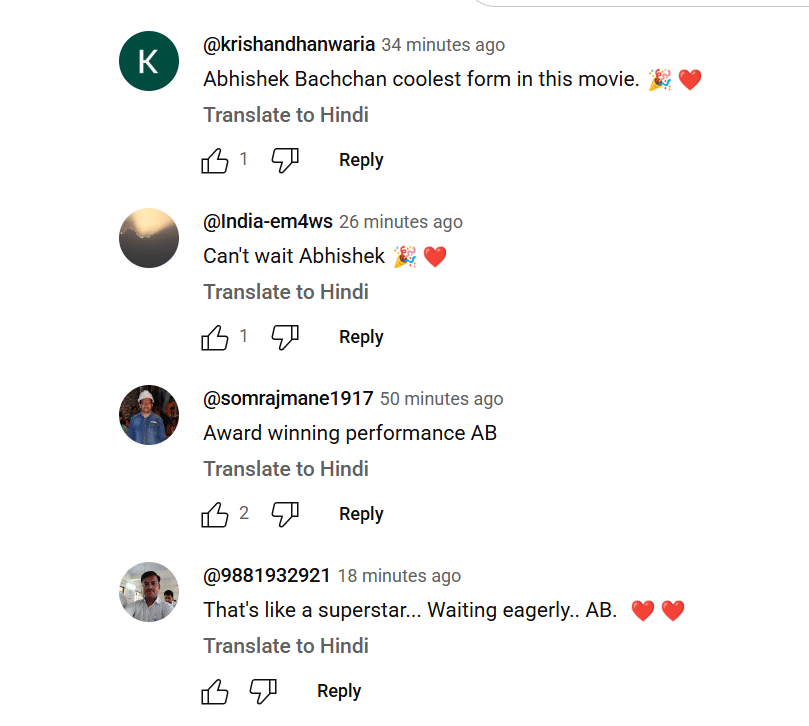Dislike the 'That's like a superstar' comment
This screenshot has width=809, height=726.
(263, 691)
